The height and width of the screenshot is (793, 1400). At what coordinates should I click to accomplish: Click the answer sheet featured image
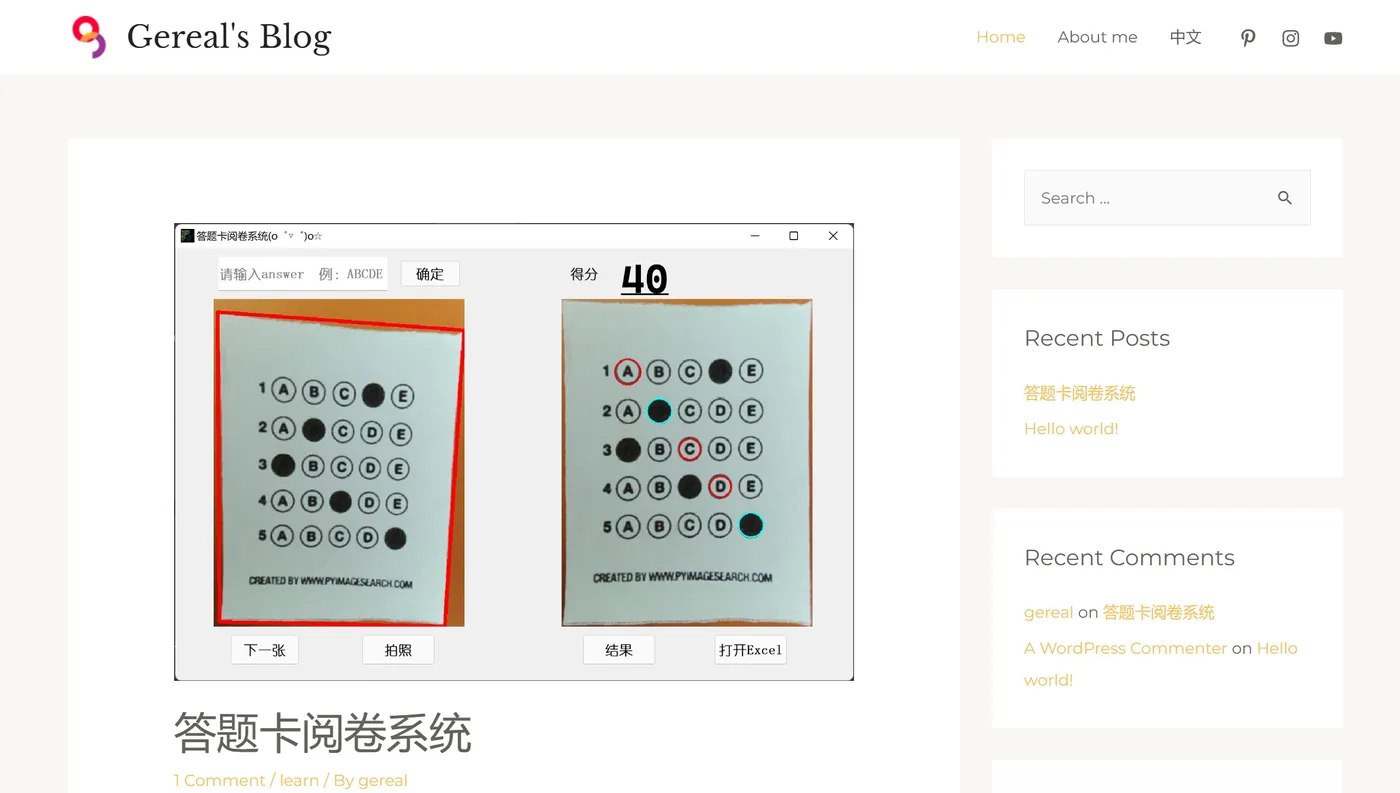(514, 451)
